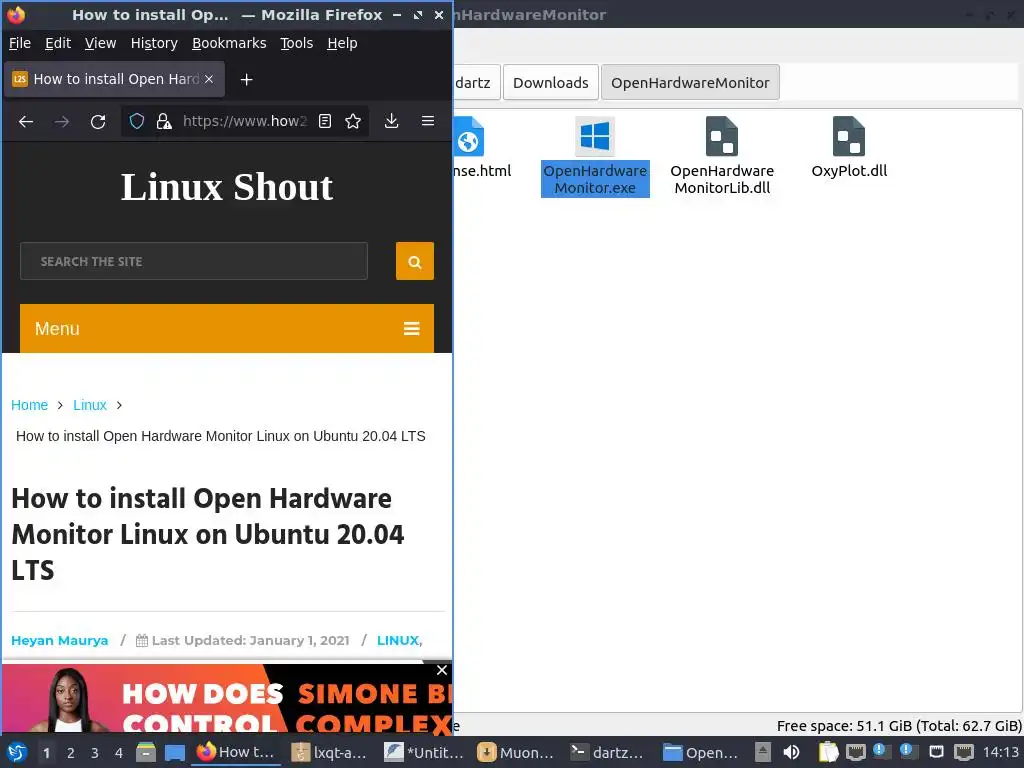Go back in Firefox
This screenshot has height=768, width=1024.
[x=26, y=121]
